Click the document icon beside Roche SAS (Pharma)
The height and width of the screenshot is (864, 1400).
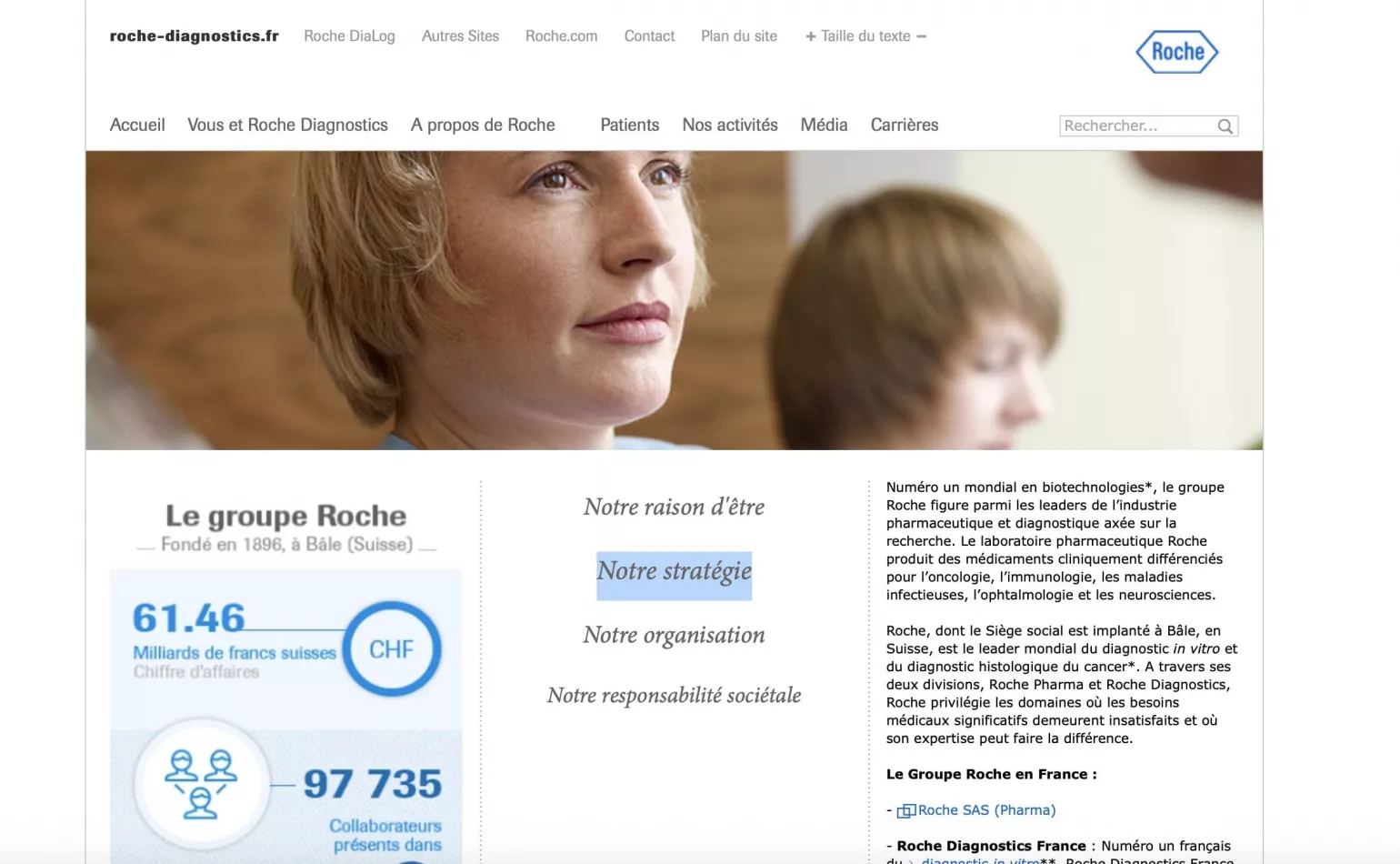(905, 809)
